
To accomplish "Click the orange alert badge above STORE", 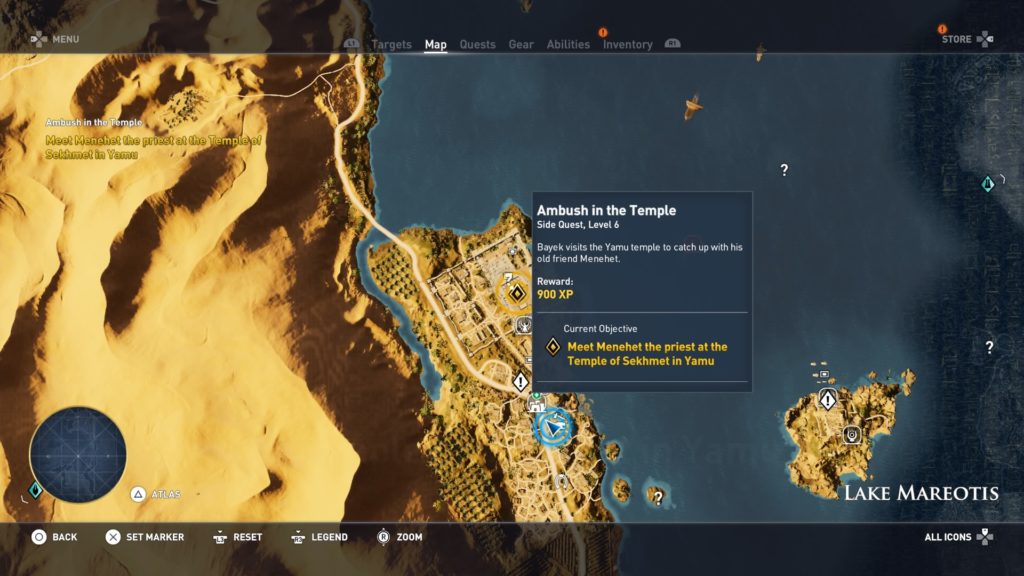I will tap(942, 29).
